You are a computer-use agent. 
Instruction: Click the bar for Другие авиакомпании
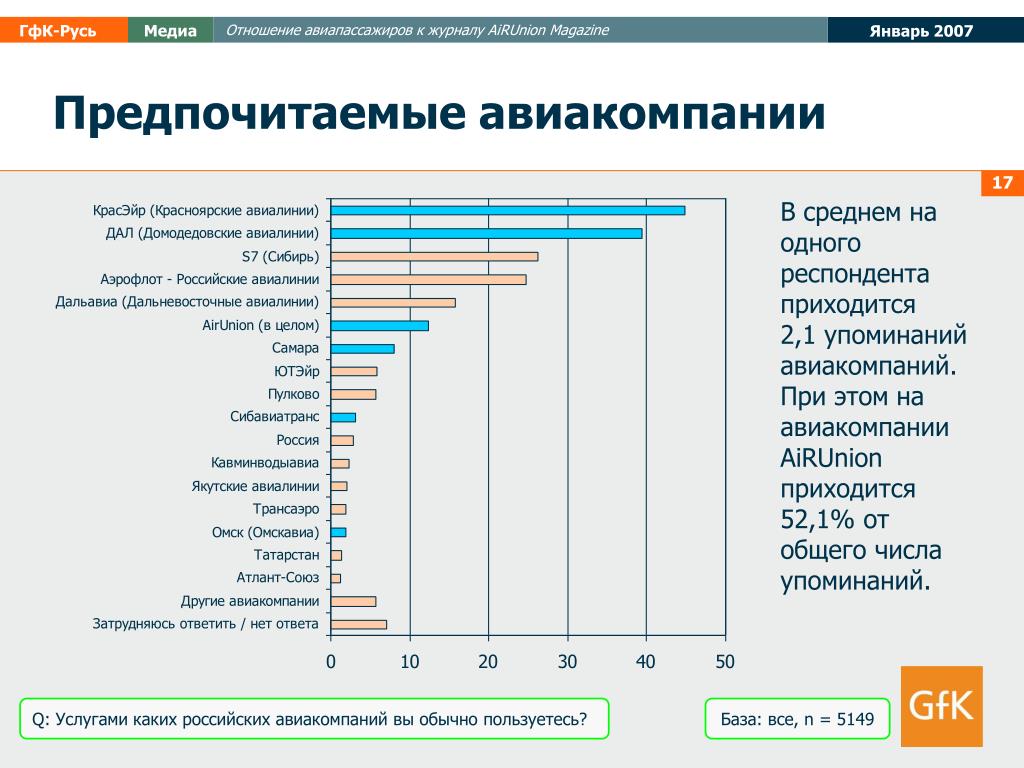(353, 601)
